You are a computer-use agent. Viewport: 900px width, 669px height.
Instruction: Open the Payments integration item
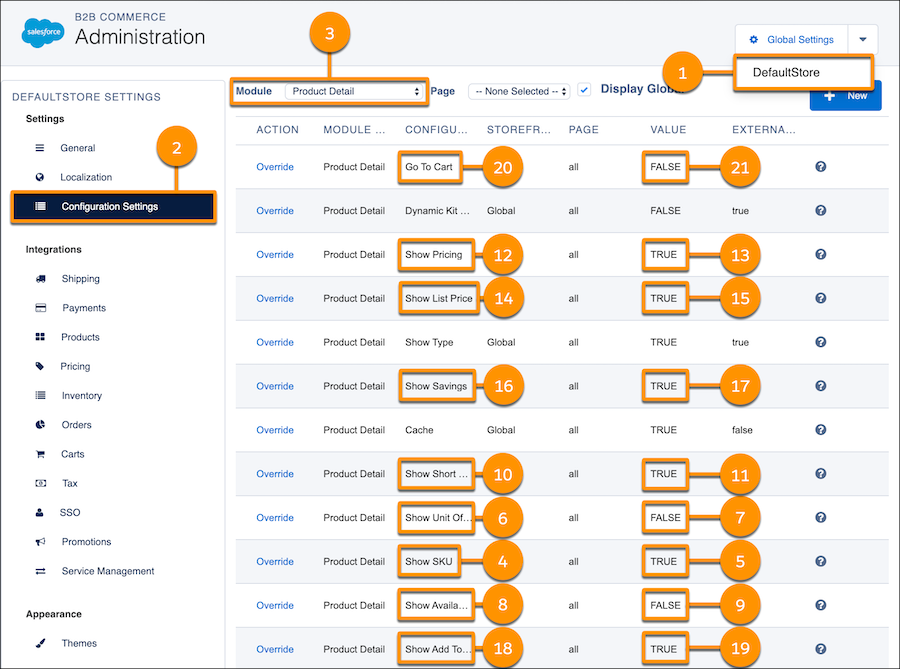84,308
